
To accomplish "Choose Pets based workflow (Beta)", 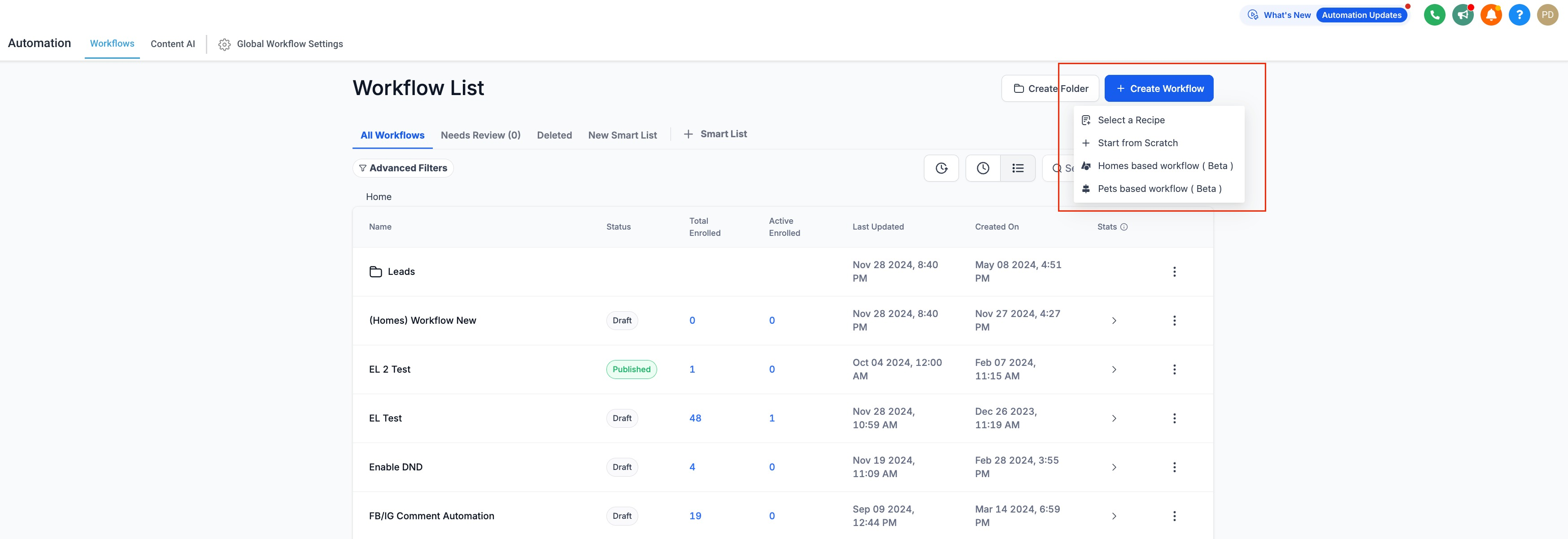I will (1159, 189).
